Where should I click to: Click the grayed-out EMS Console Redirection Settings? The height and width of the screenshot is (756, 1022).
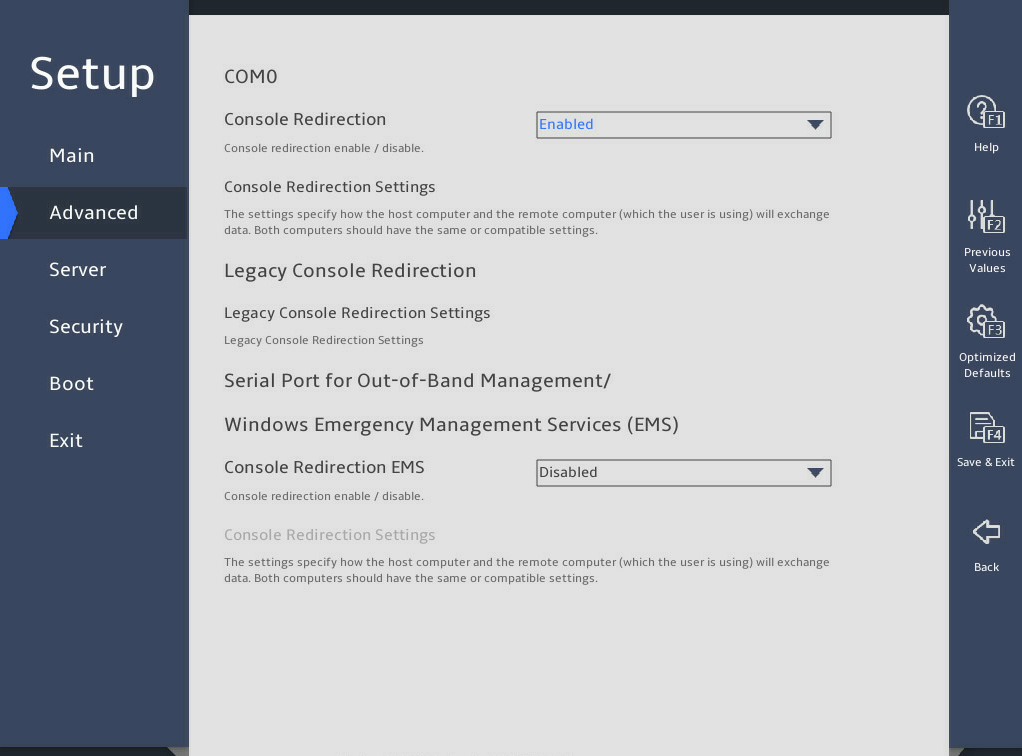point(330,535)
